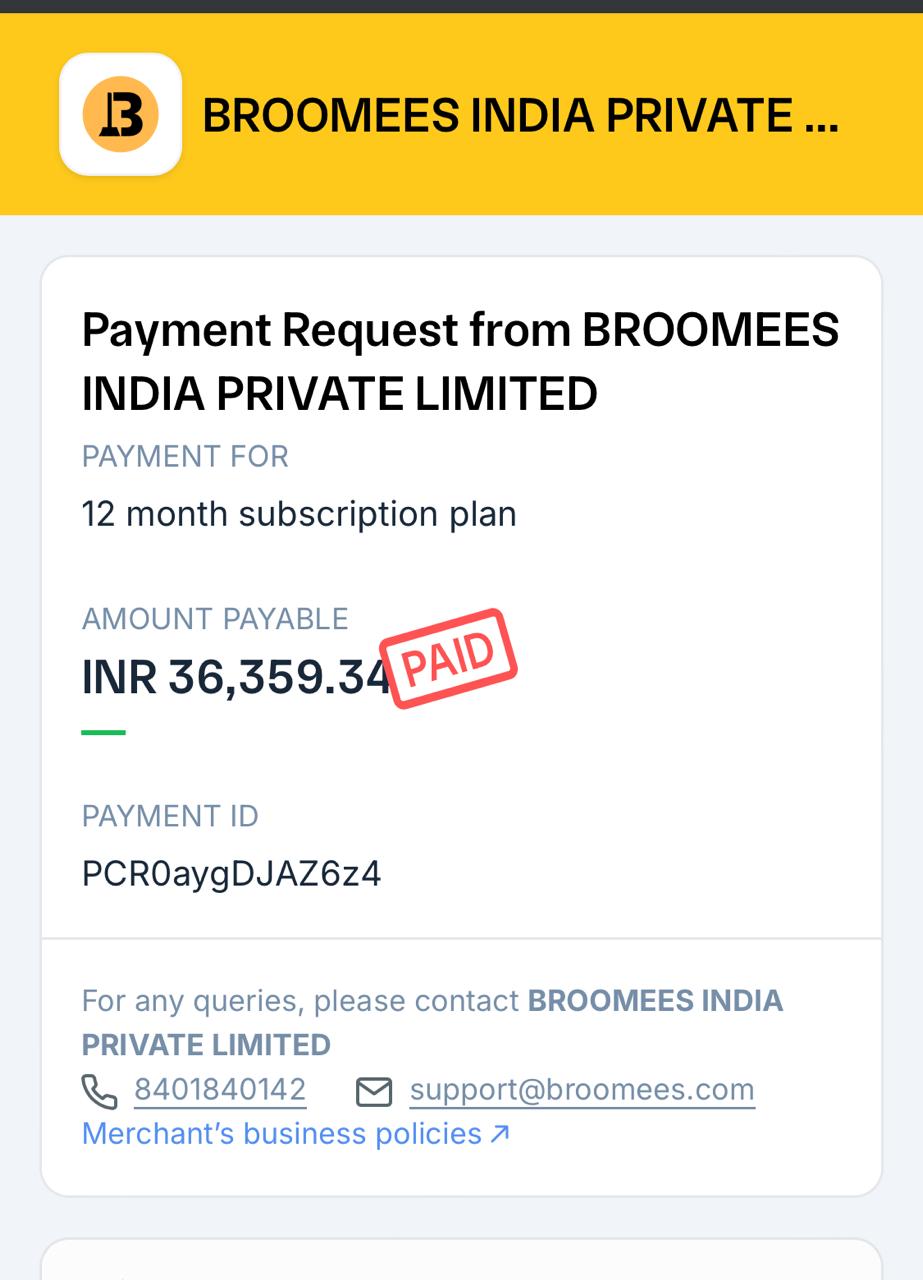
Task: Tap the BROOMEES INDIA PRIVATE header title
Action: [x=520, y=116]
